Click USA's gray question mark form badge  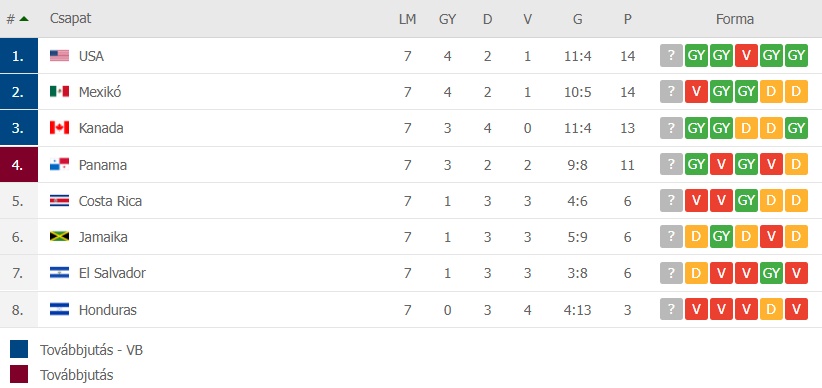(671, 56)
